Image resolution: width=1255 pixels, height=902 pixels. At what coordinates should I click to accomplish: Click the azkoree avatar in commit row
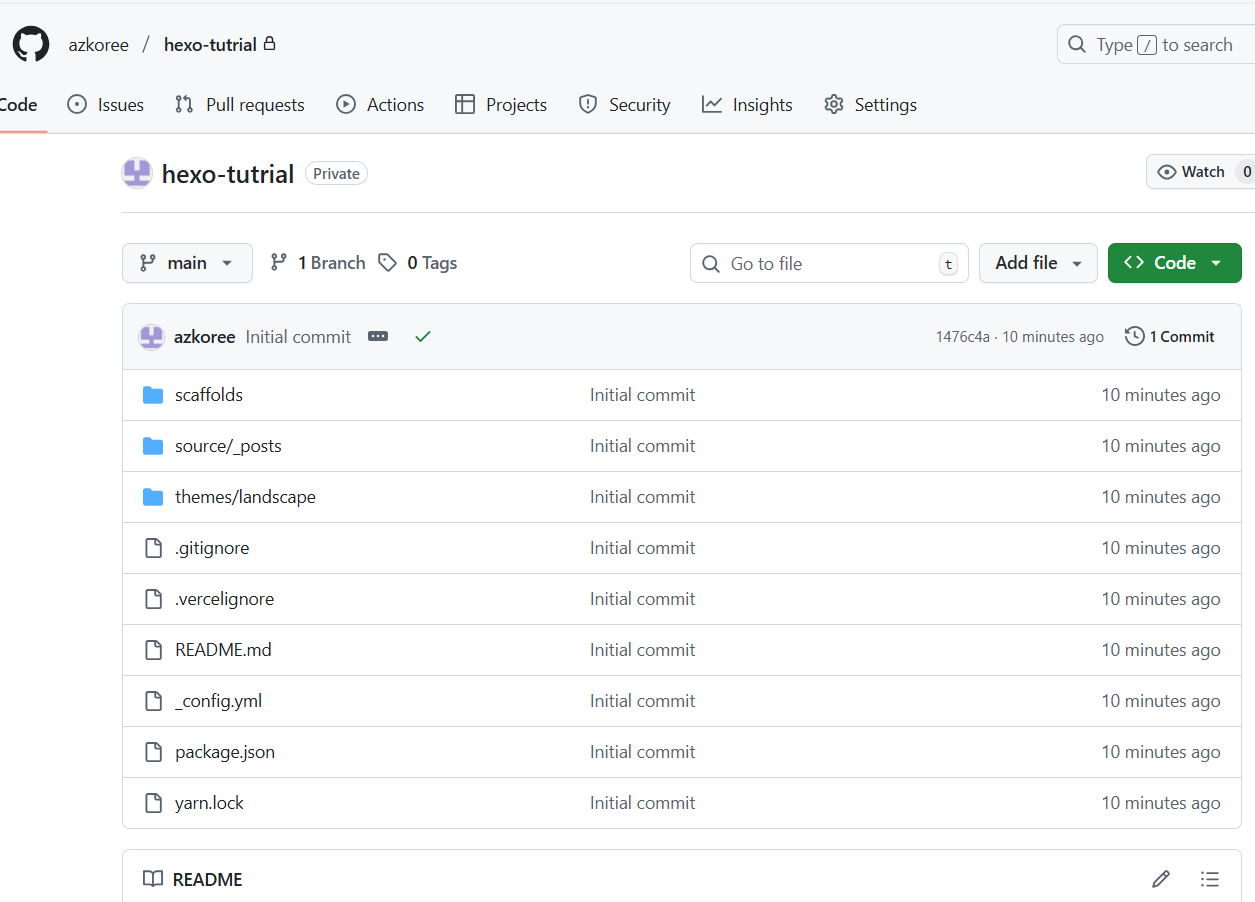pos(151,337)
